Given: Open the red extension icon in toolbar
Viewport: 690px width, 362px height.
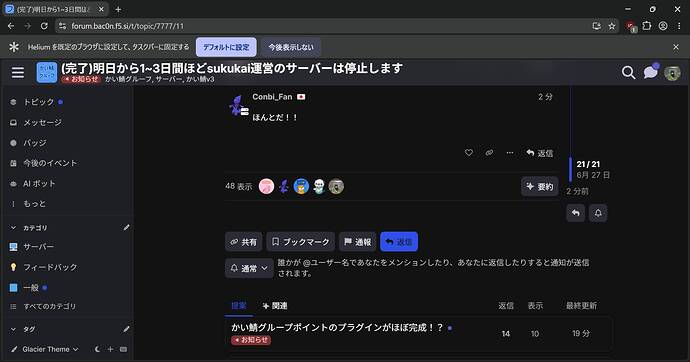Looking at the screenshot, I should [x=631, y=26].
